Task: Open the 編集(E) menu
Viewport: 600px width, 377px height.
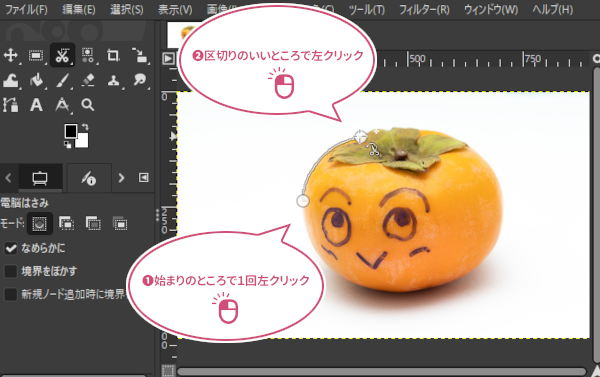Action: coord(79,9)
